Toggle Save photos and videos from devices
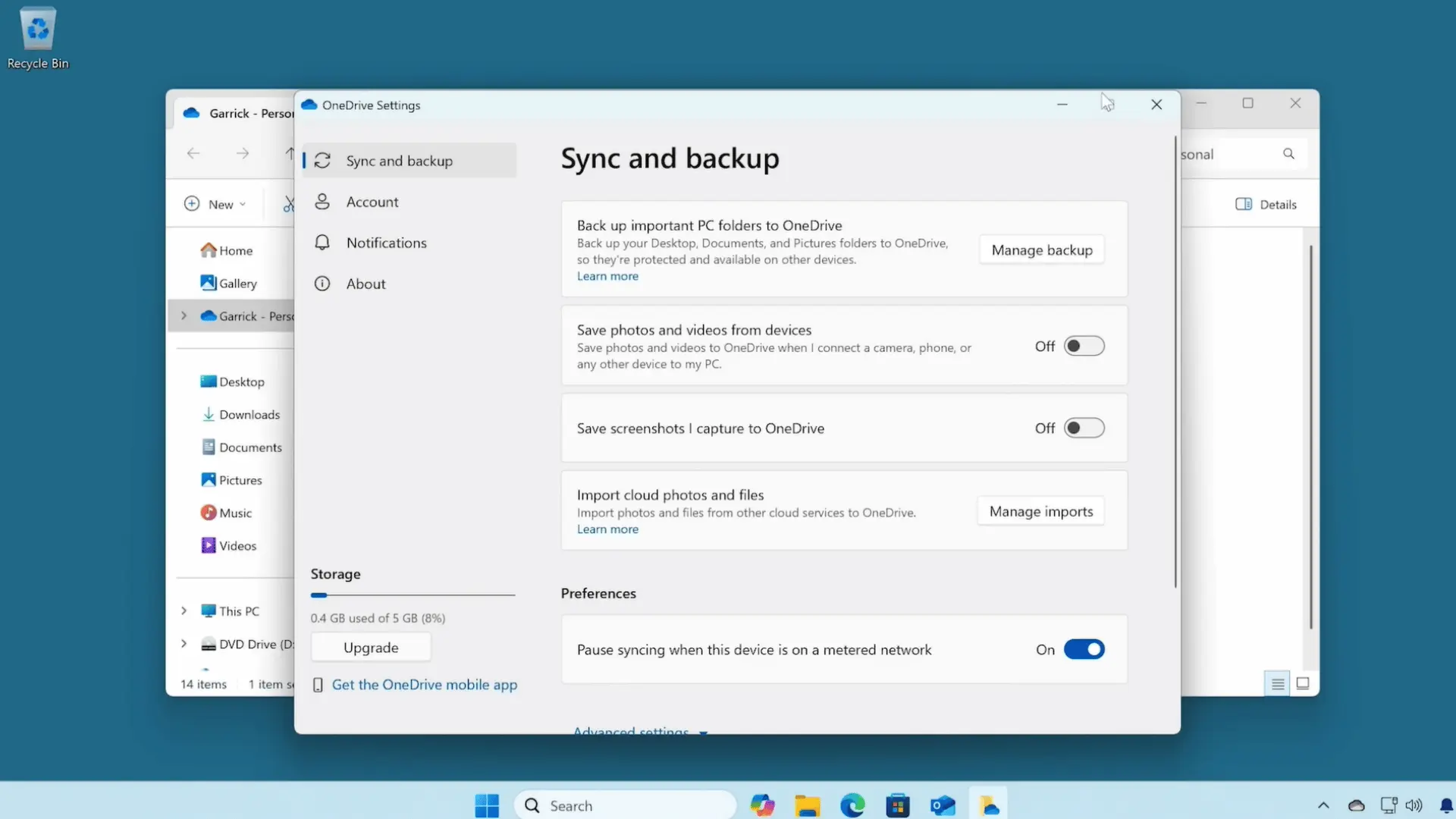Viewport: 1456px width, 819px height. tap(1084, 347)
